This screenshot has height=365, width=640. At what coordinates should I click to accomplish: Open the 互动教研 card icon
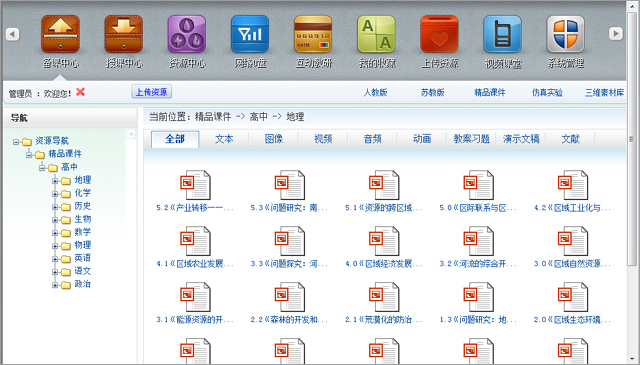(313, 34)
